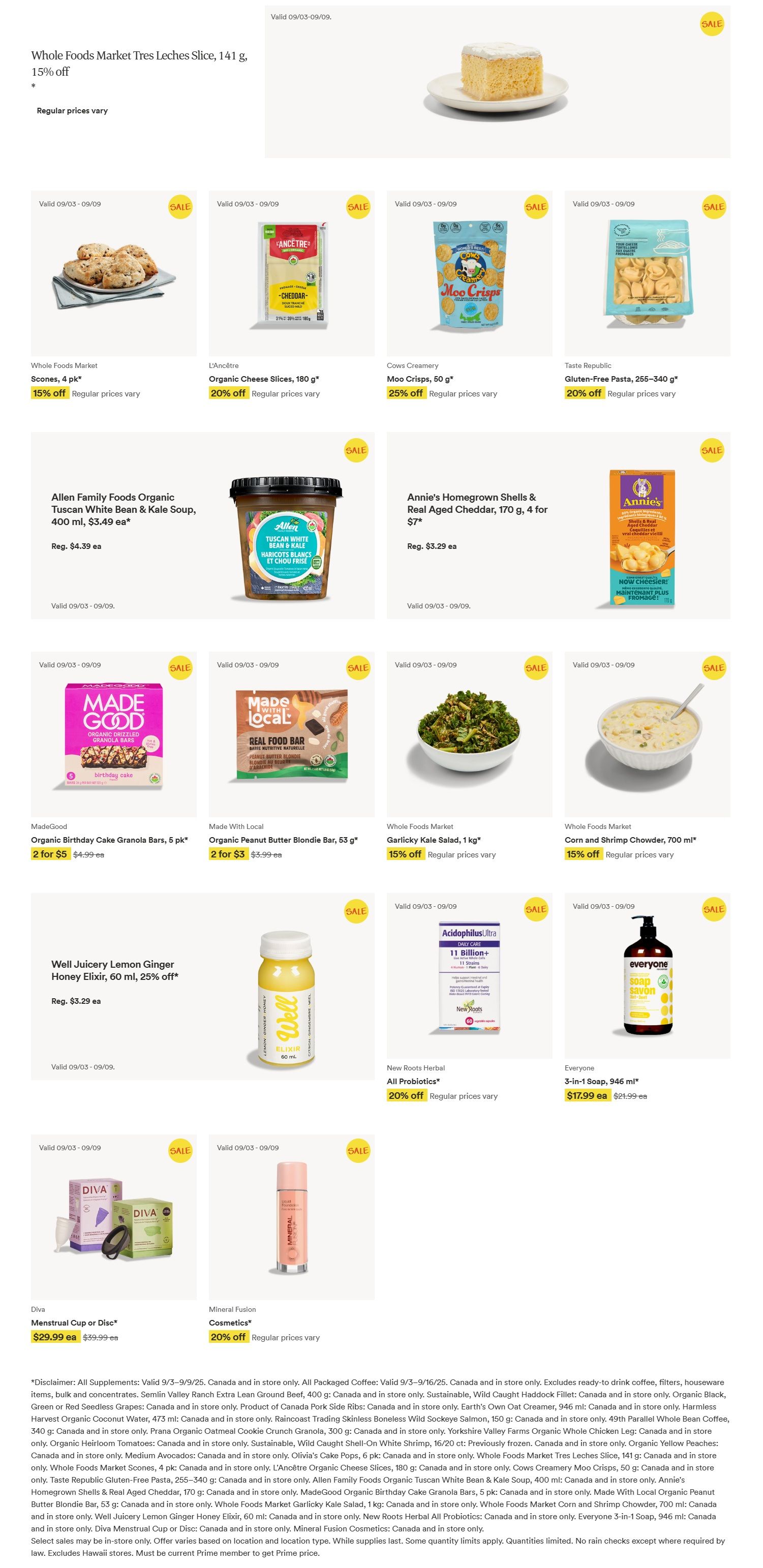
Task: Click the $29.99 ea price tag
Action: pos(55,1337)
